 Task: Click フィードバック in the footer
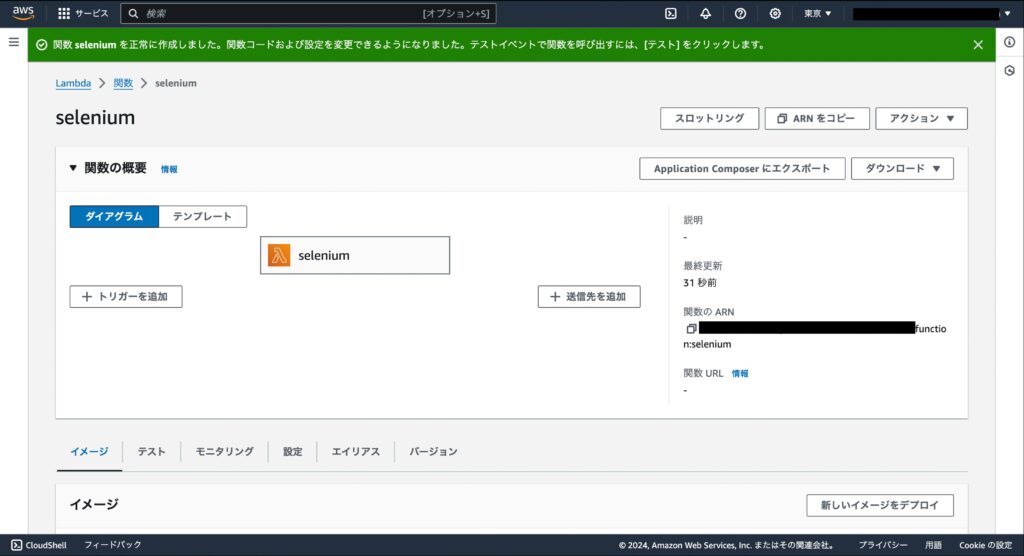coord(112,544)
